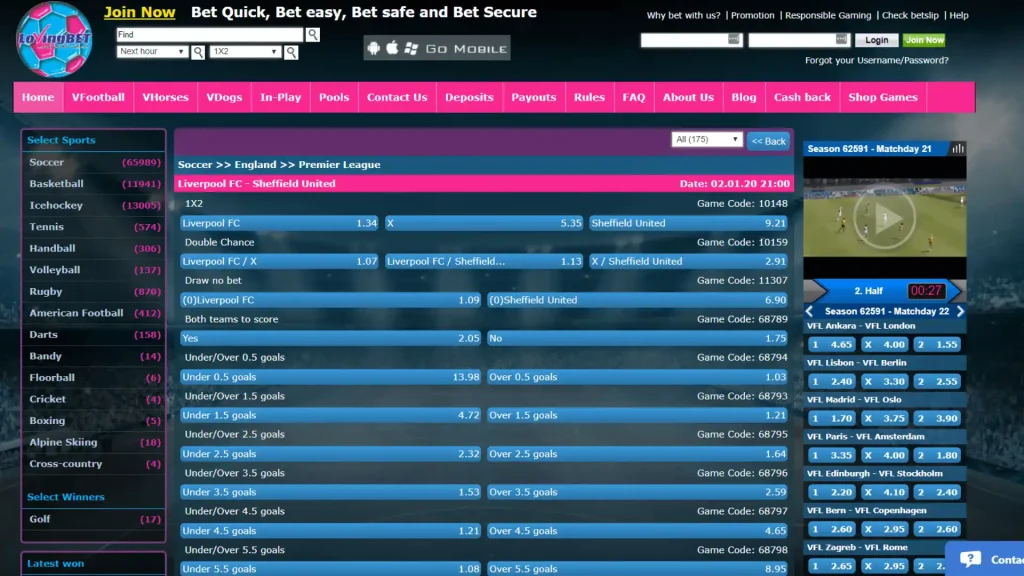Go to next matchday arrow

pos(960,312)
